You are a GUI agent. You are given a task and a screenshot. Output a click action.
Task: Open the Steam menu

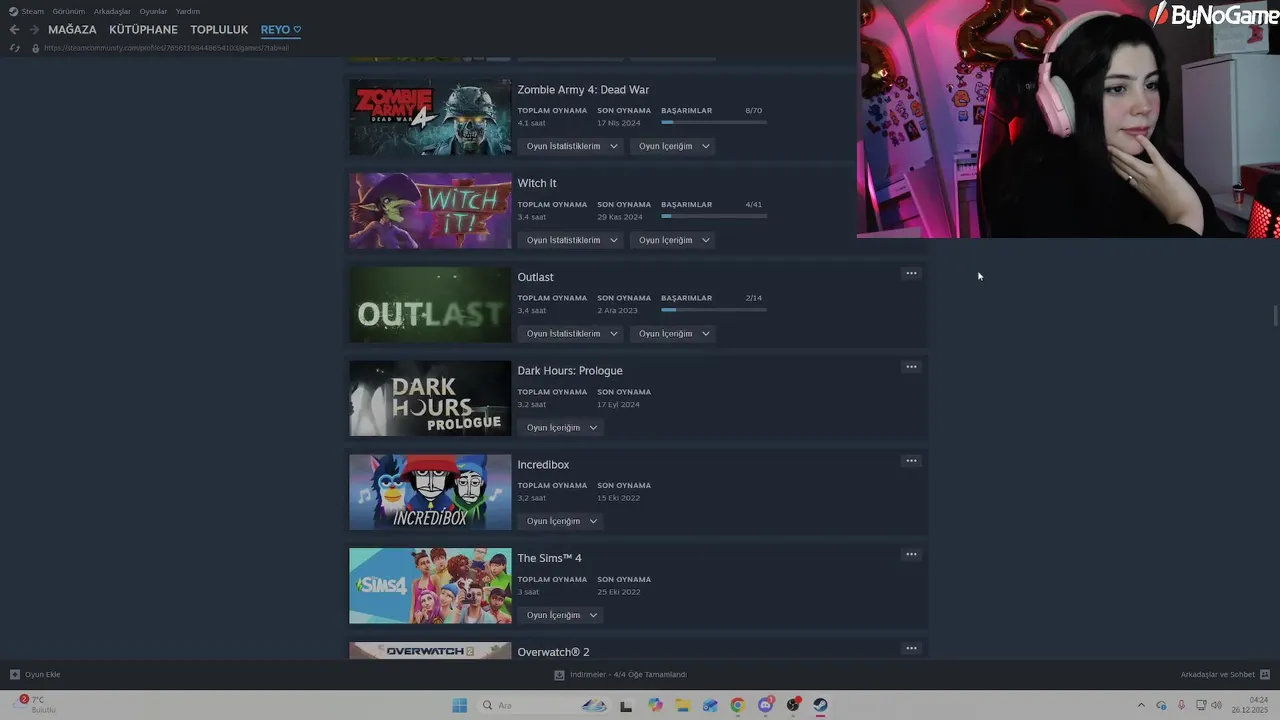click(x=33, y=11)
